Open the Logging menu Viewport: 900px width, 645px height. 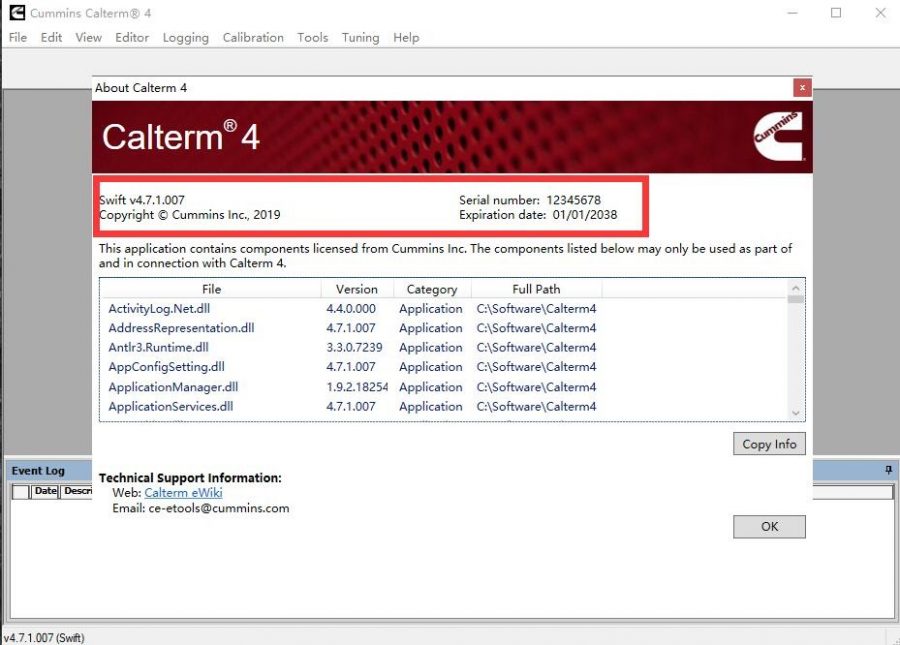click(185, 37)
